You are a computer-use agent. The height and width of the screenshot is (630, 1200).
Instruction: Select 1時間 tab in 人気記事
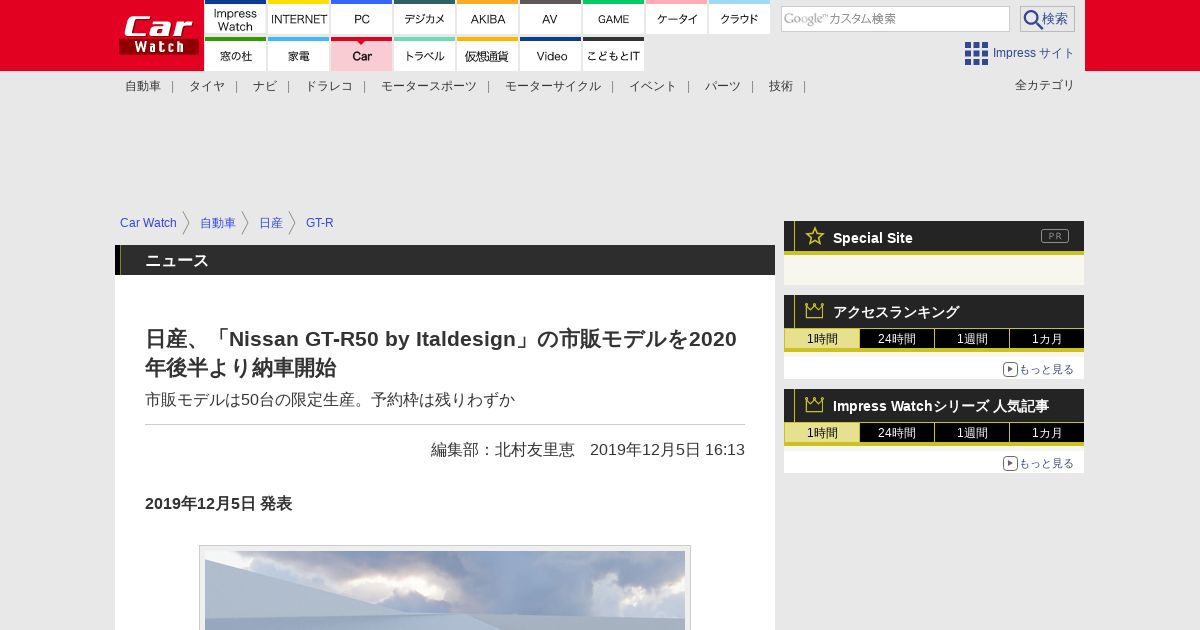coord(822,433)
